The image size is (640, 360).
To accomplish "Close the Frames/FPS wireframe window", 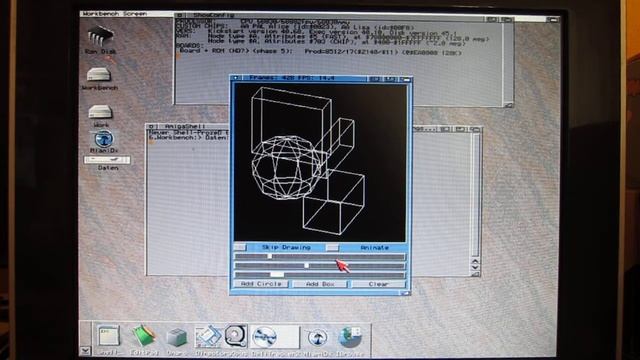I will (x=236, y=78).
